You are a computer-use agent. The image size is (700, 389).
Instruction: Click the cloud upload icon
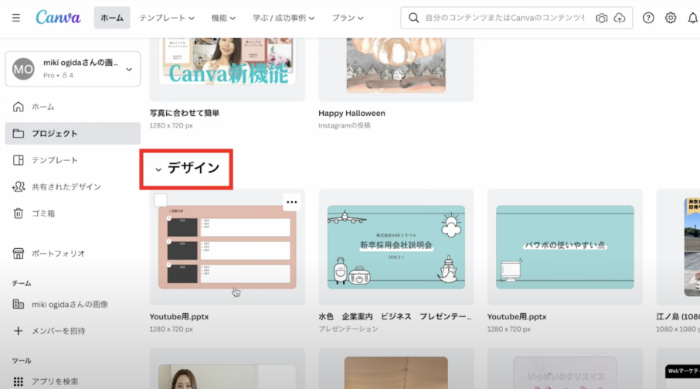(x=619, y=18)
